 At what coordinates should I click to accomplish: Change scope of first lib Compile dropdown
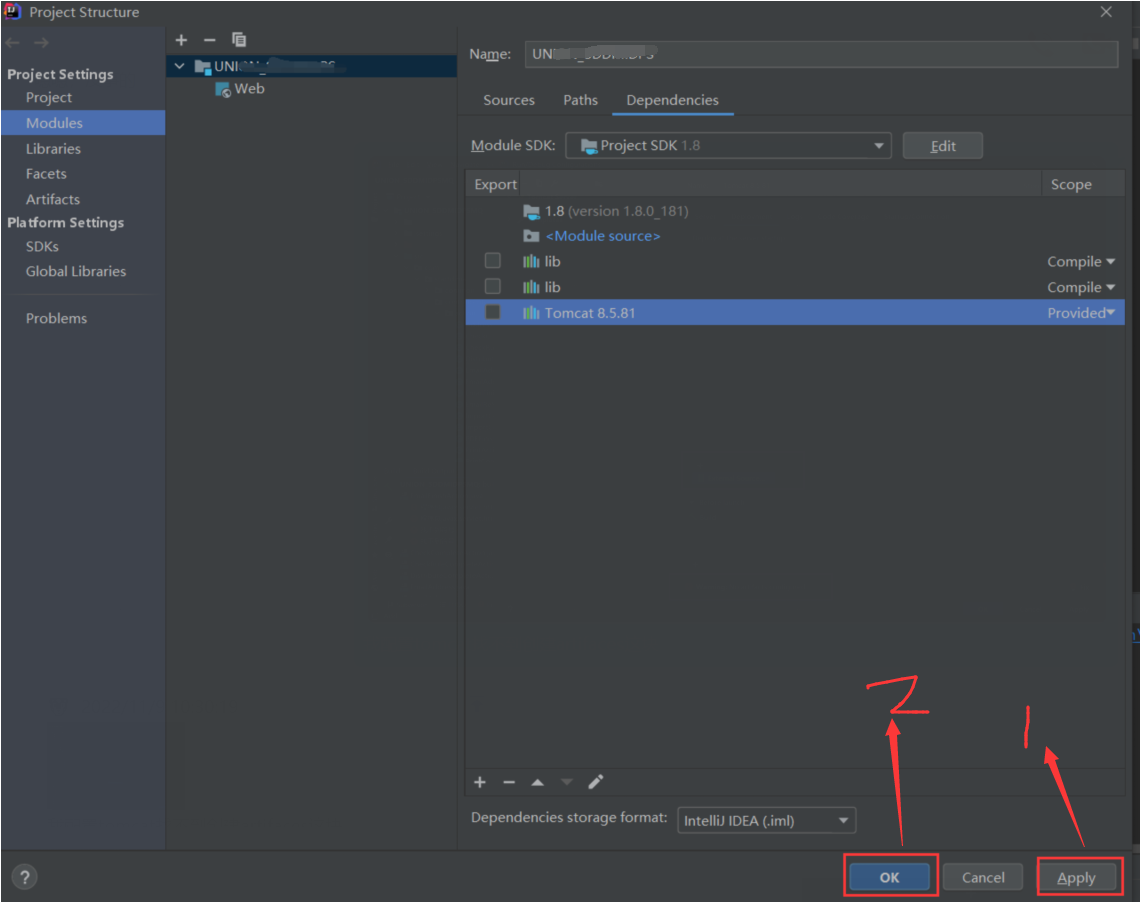click(x=1081, y=262)
